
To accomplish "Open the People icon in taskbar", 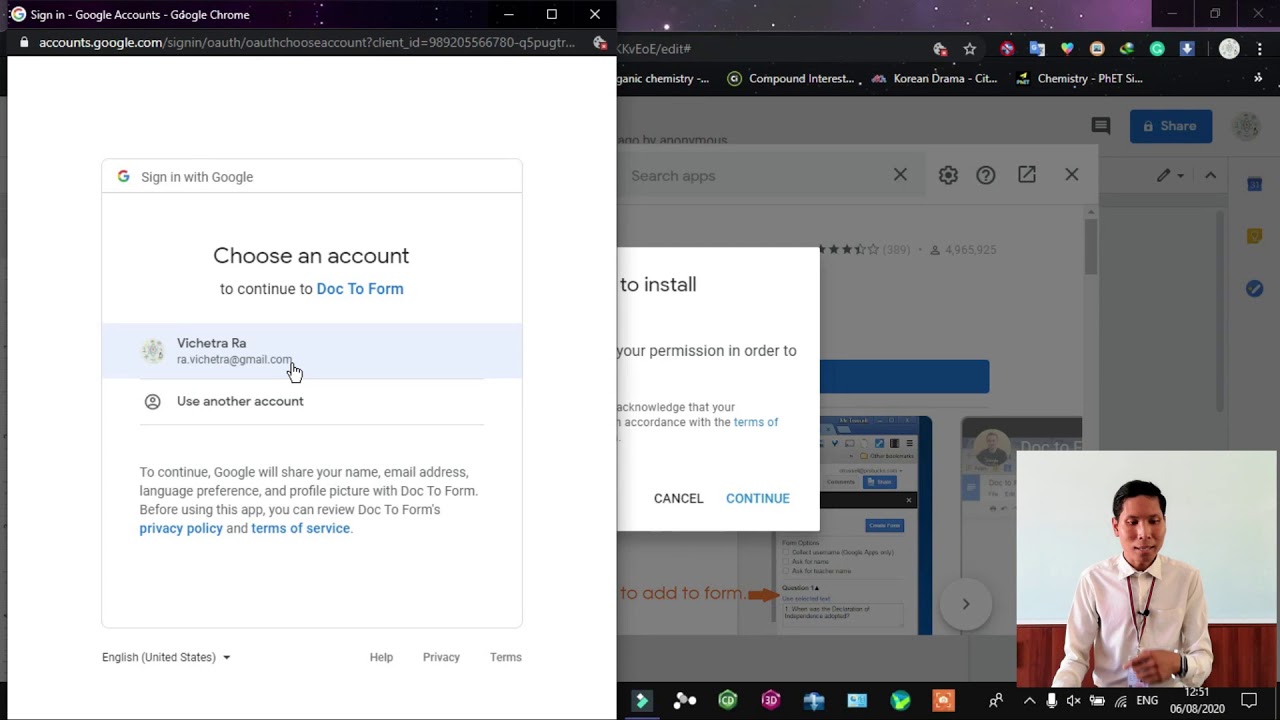I will (995, 701).
